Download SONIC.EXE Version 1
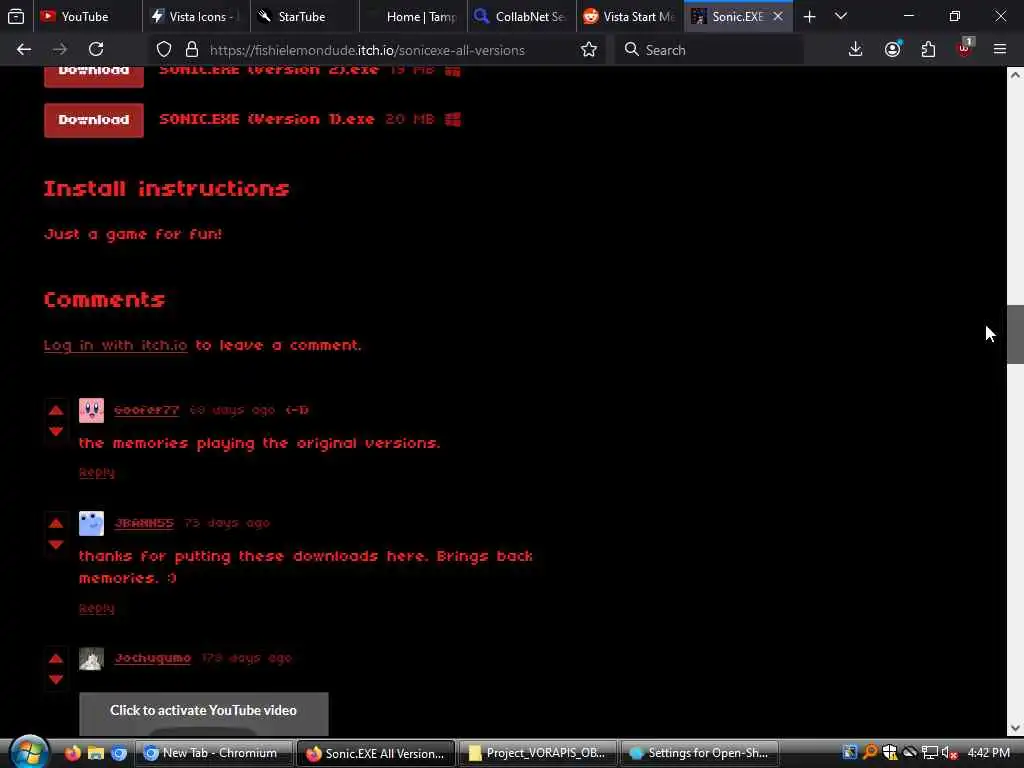 click(x=94, y=120)
